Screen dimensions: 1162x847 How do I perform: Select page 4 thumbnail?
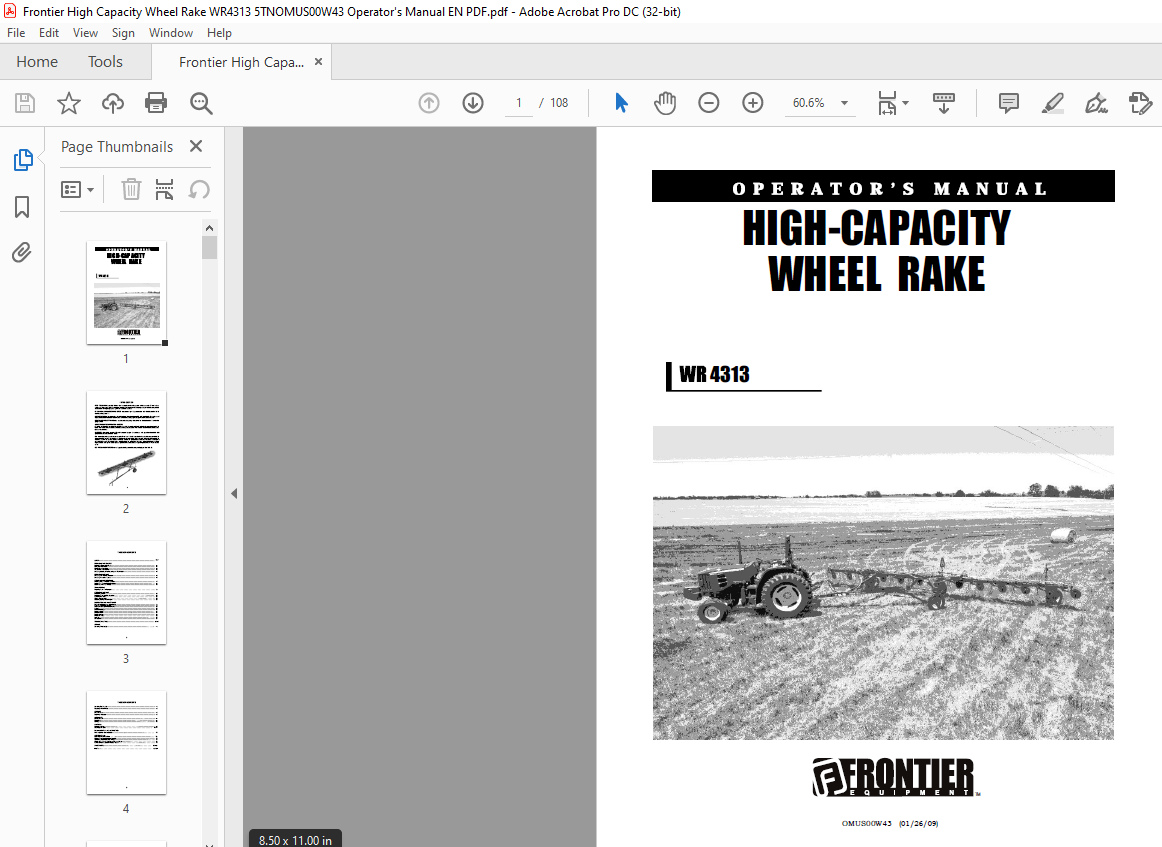click(x=127, y=743)
